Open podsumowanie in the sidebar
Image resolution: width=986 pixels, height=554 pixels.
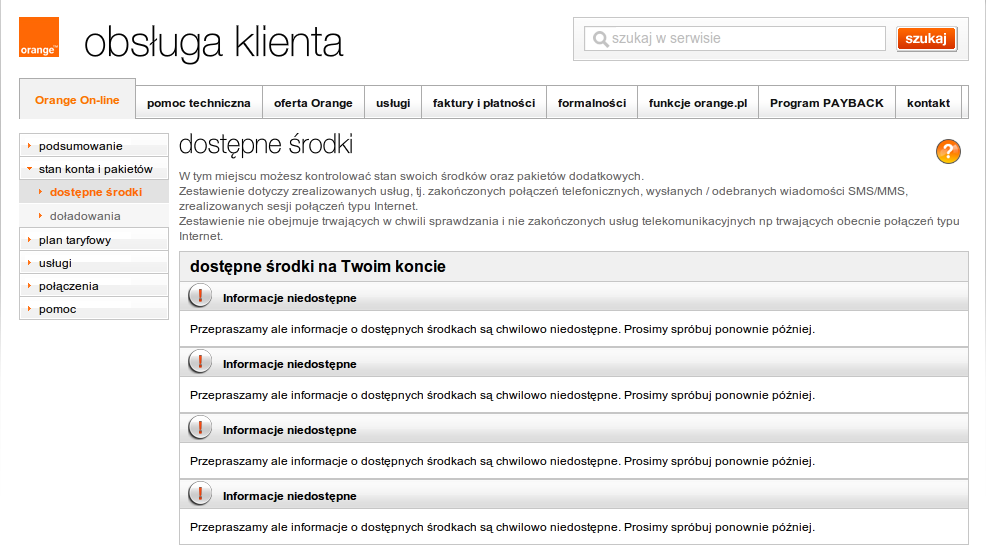pyautogui.click(x=94, y=145)
